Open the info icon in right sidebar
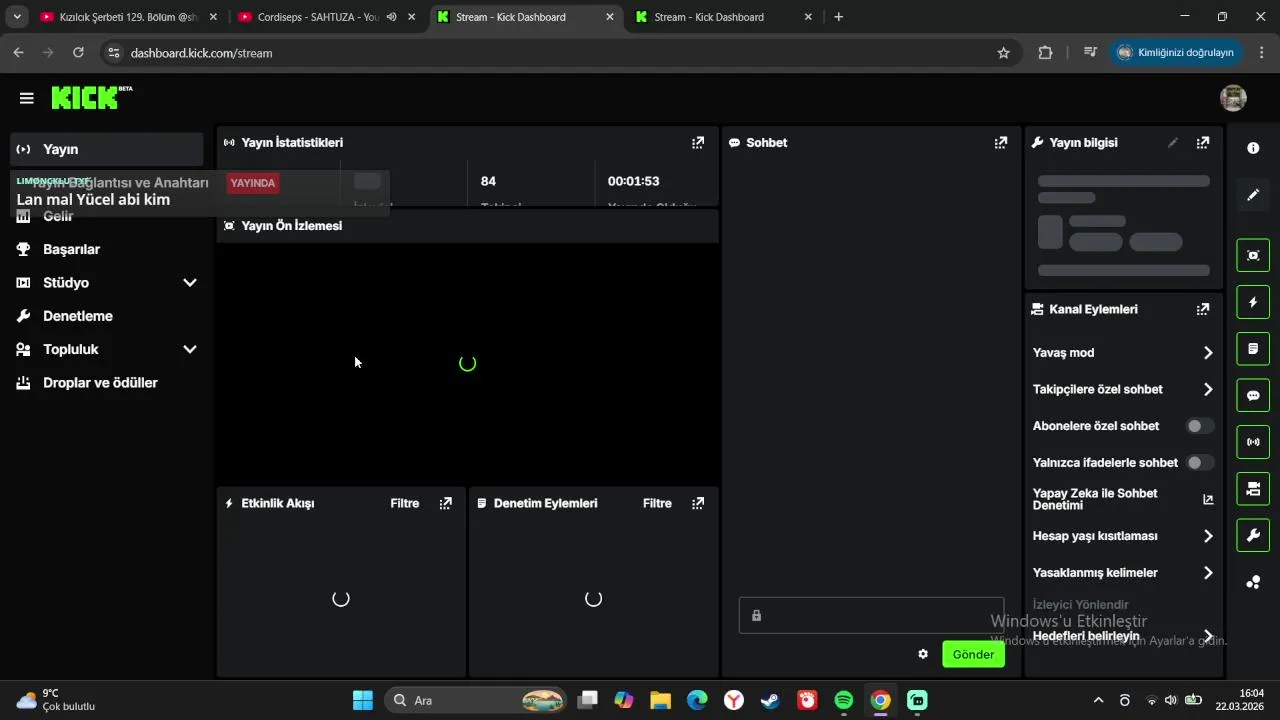The width and height of the screenshot is (1280, 720). 1253,148
